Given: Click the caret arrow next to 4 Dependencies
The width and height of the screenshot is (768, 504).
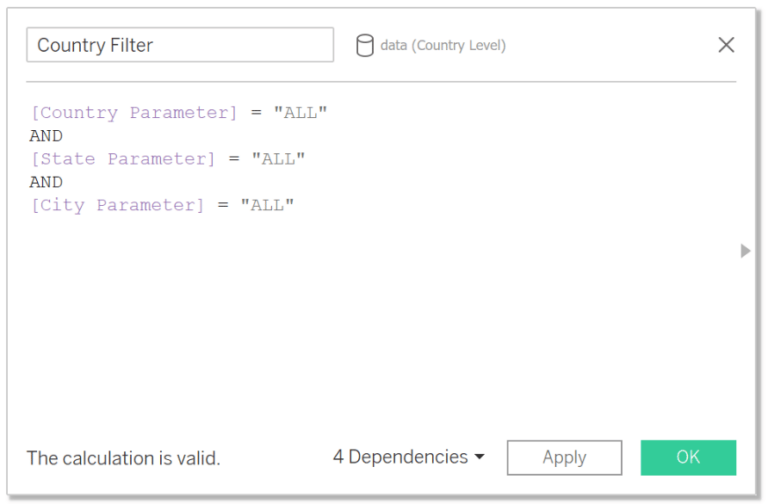Looking at the screenshot, I should [x=479, y=457].
